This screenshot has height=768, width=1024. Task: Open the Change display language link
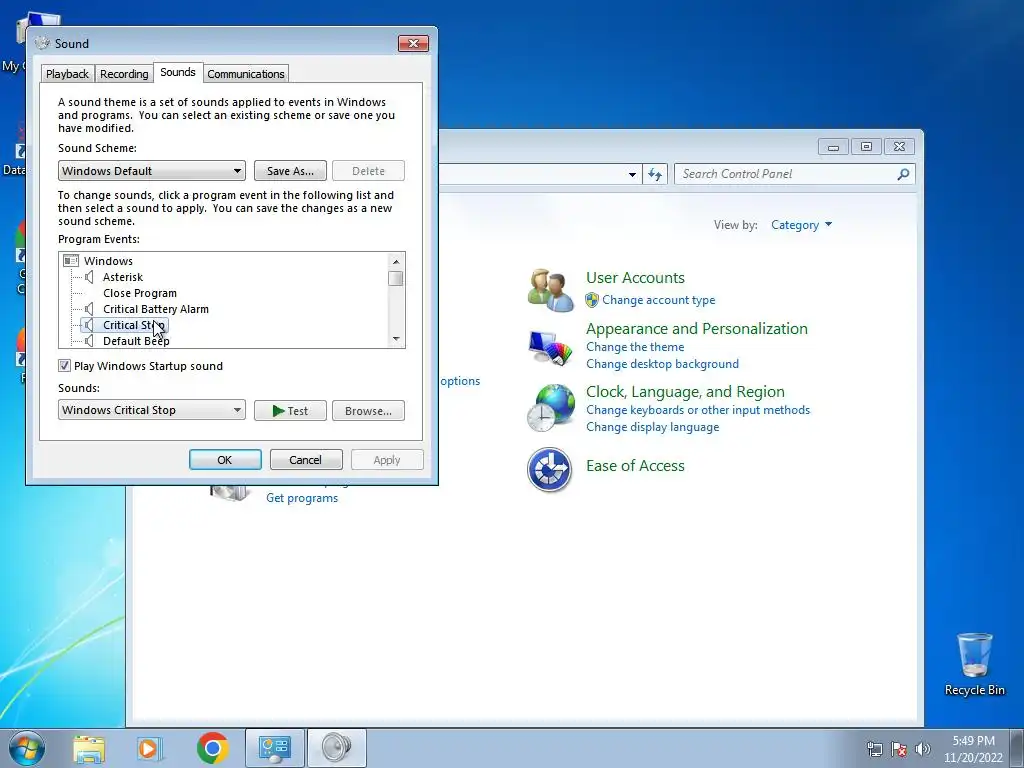point(652,426)
